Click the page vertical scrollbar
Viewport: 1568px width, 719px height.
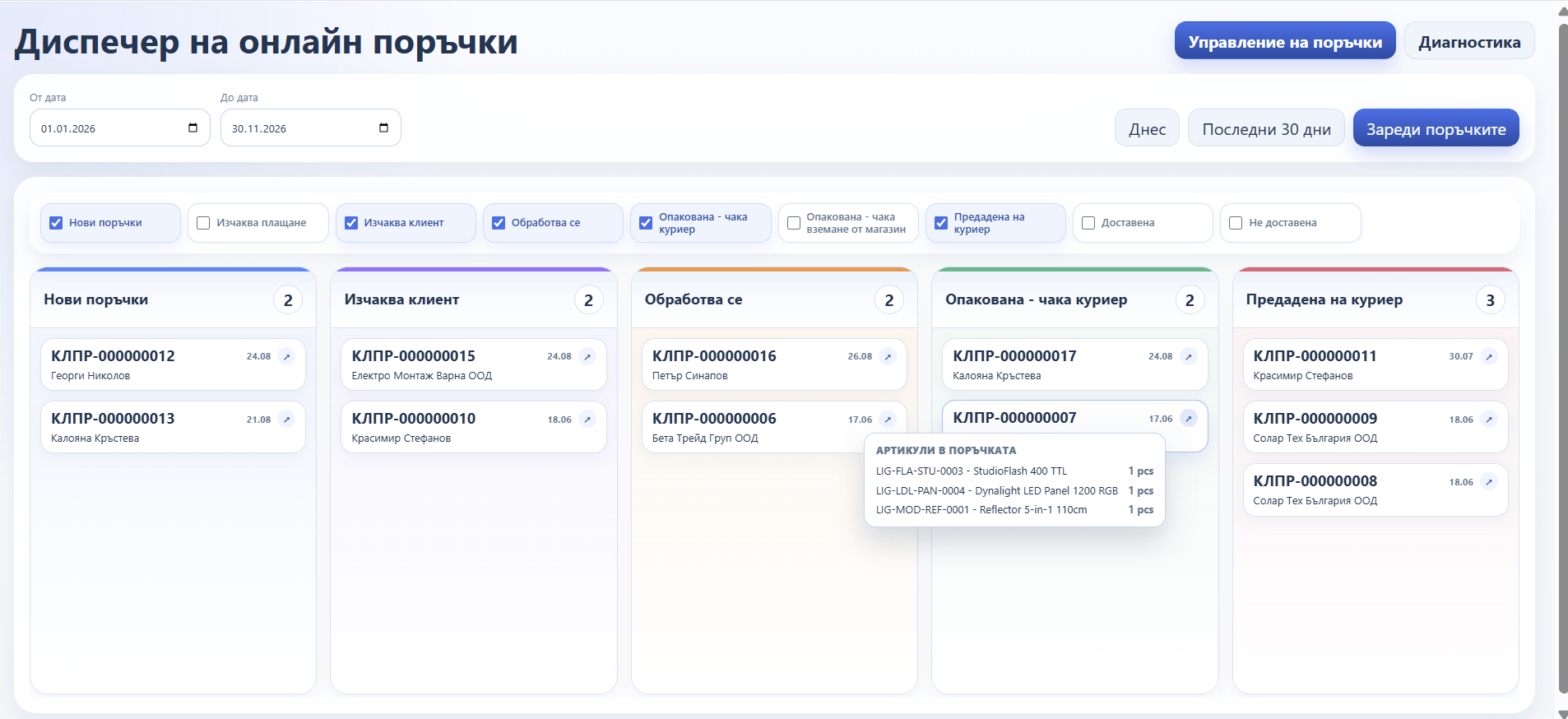(x=1563, y=359)
